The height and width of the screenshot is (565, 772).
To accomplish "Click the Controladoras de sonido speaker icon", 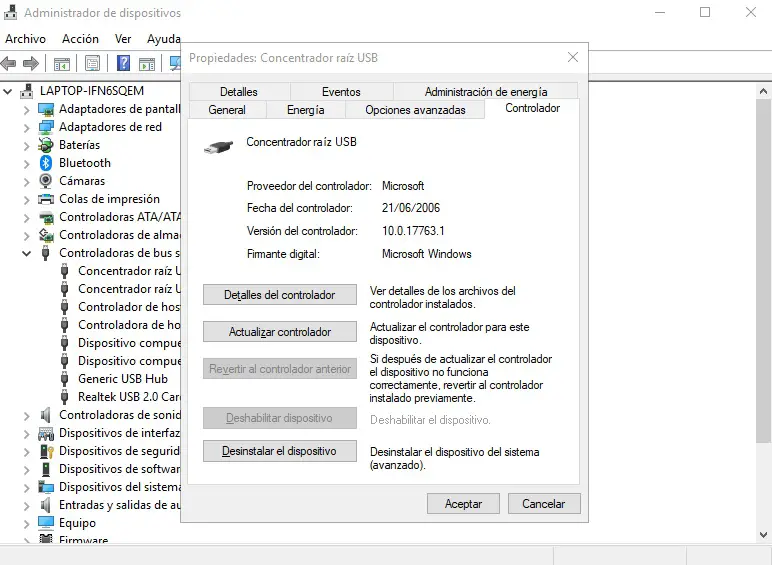I will coord(45,415).
